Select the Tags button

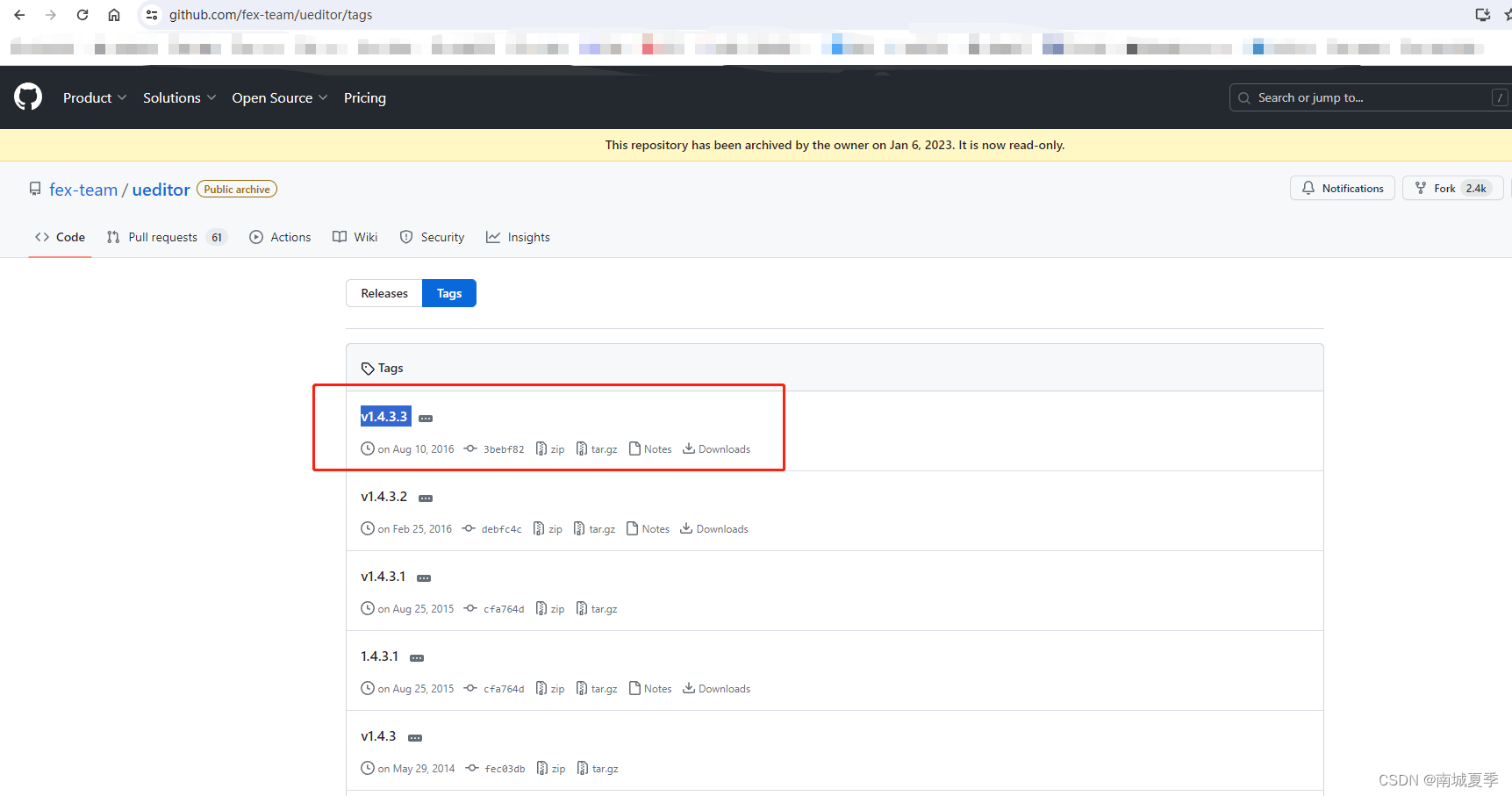pos(449,293)
